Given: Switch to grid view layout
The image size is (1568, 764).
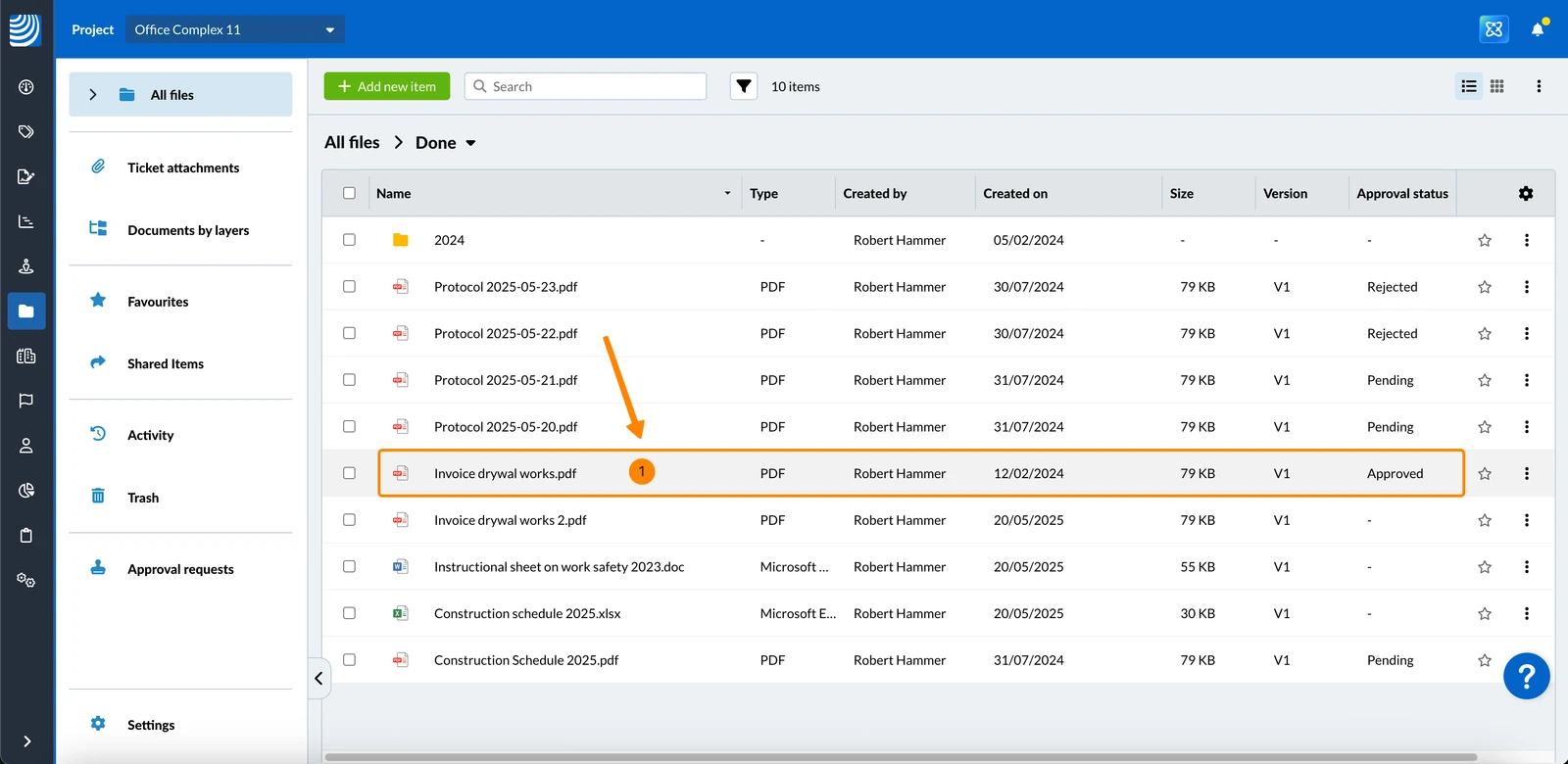Looking at the screenshot, I should [x=1496, y=86].
